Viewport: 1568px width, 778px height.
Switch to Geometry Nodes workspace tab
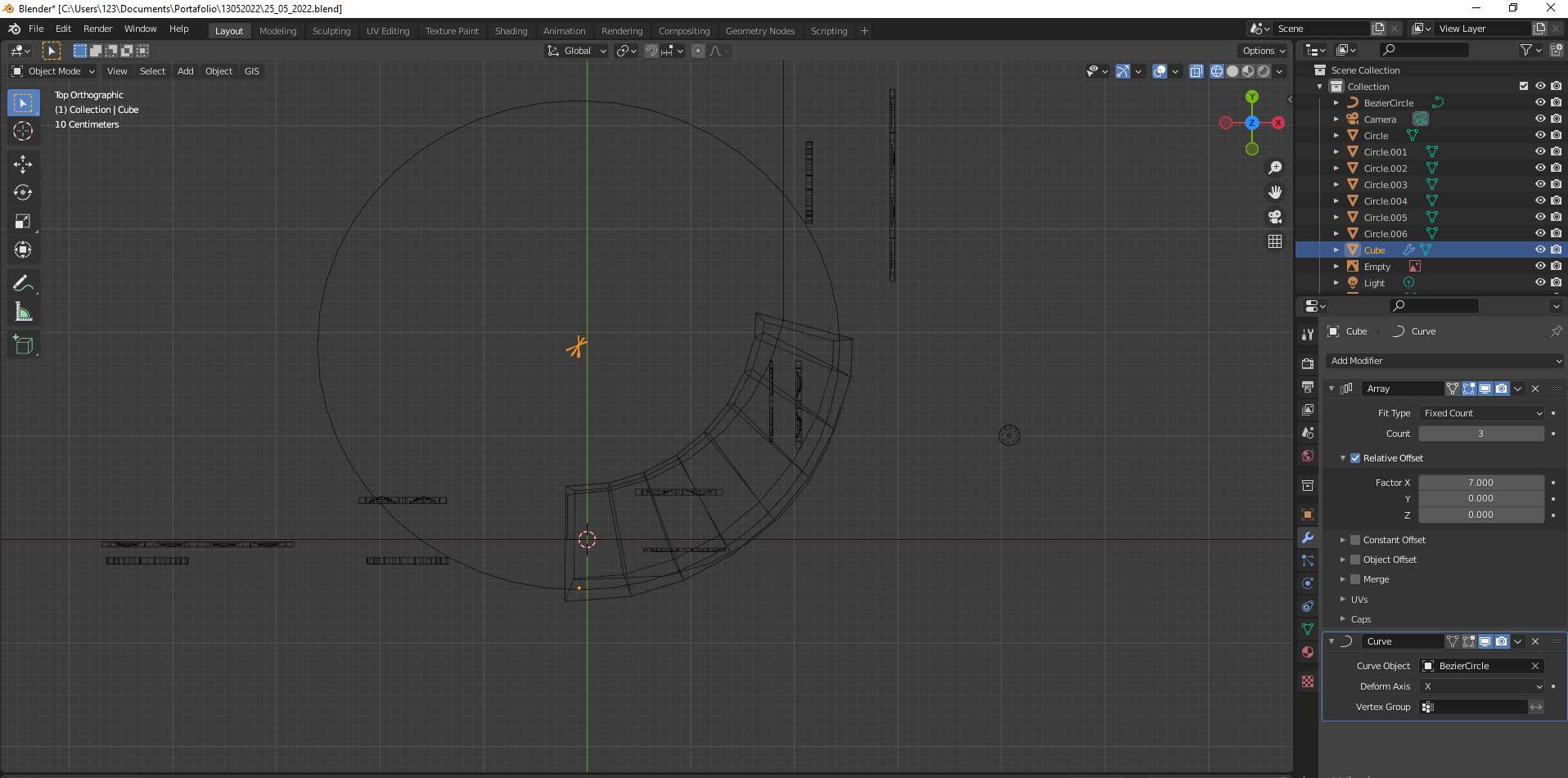point(759,31)
